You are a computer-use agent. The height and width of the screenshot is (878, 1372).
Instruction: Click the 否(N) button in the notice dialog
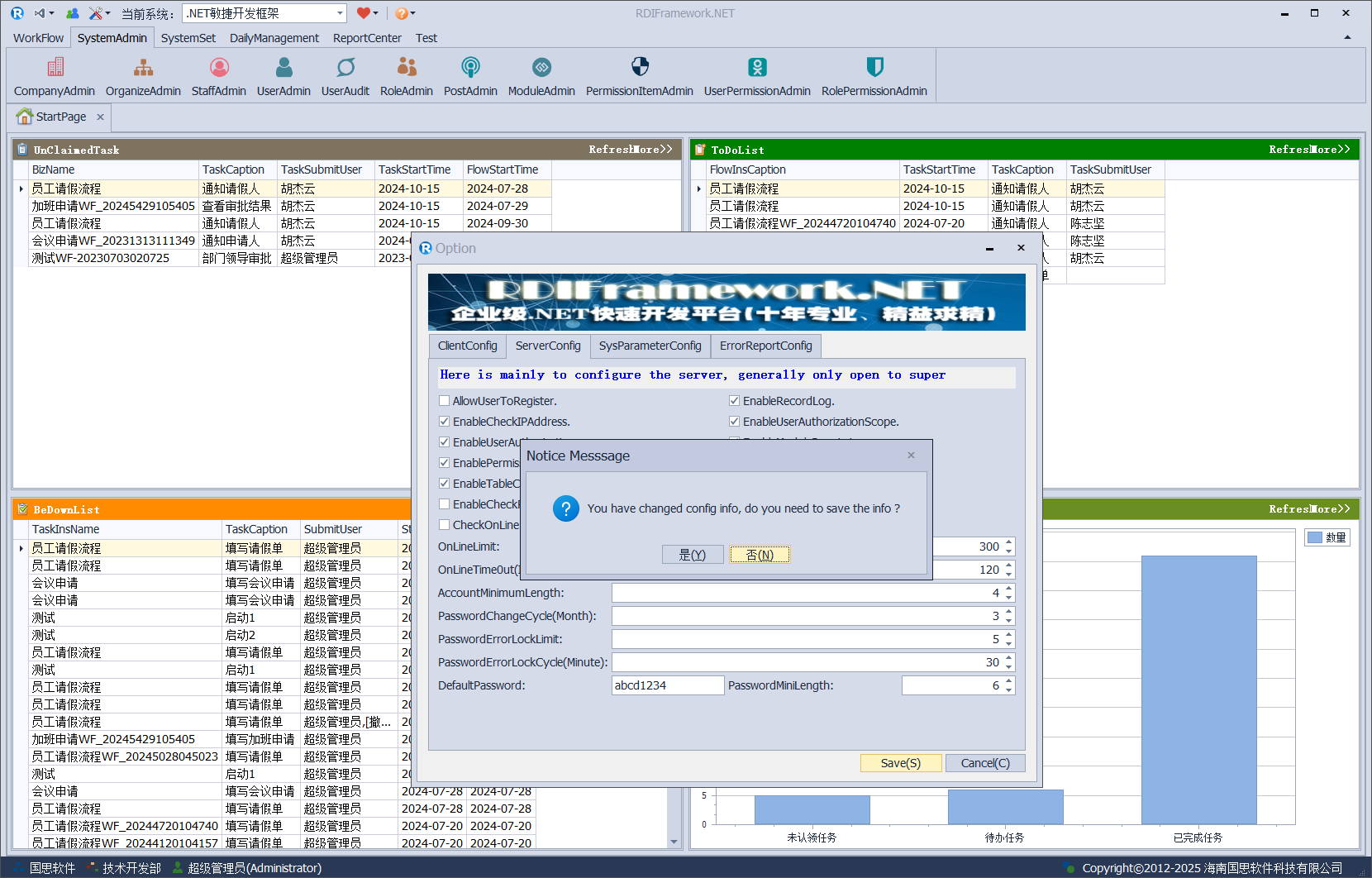pyautogui.click(x=760, y=555)
